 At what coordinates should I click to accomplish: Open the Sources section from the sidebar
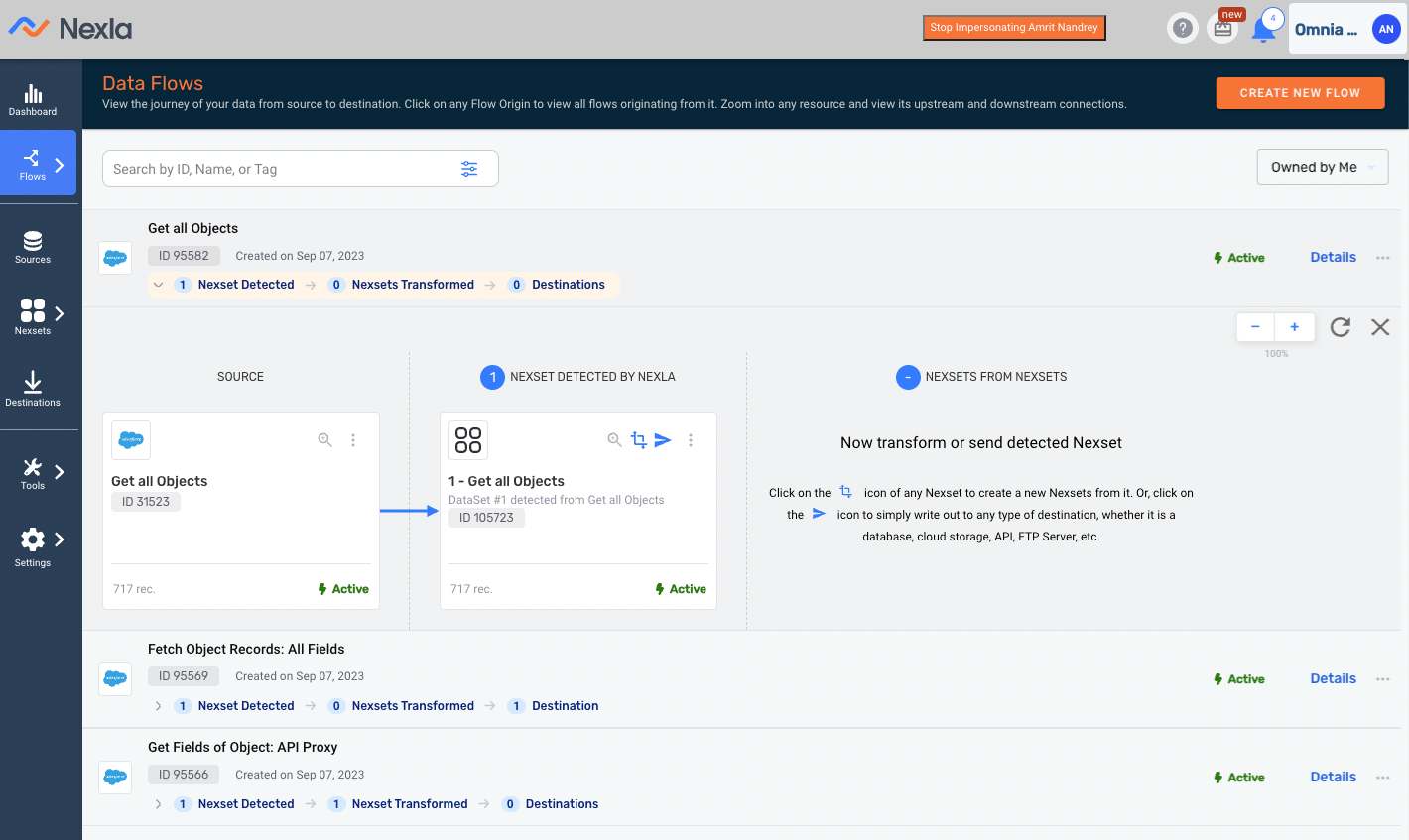[x=33, y=245]
